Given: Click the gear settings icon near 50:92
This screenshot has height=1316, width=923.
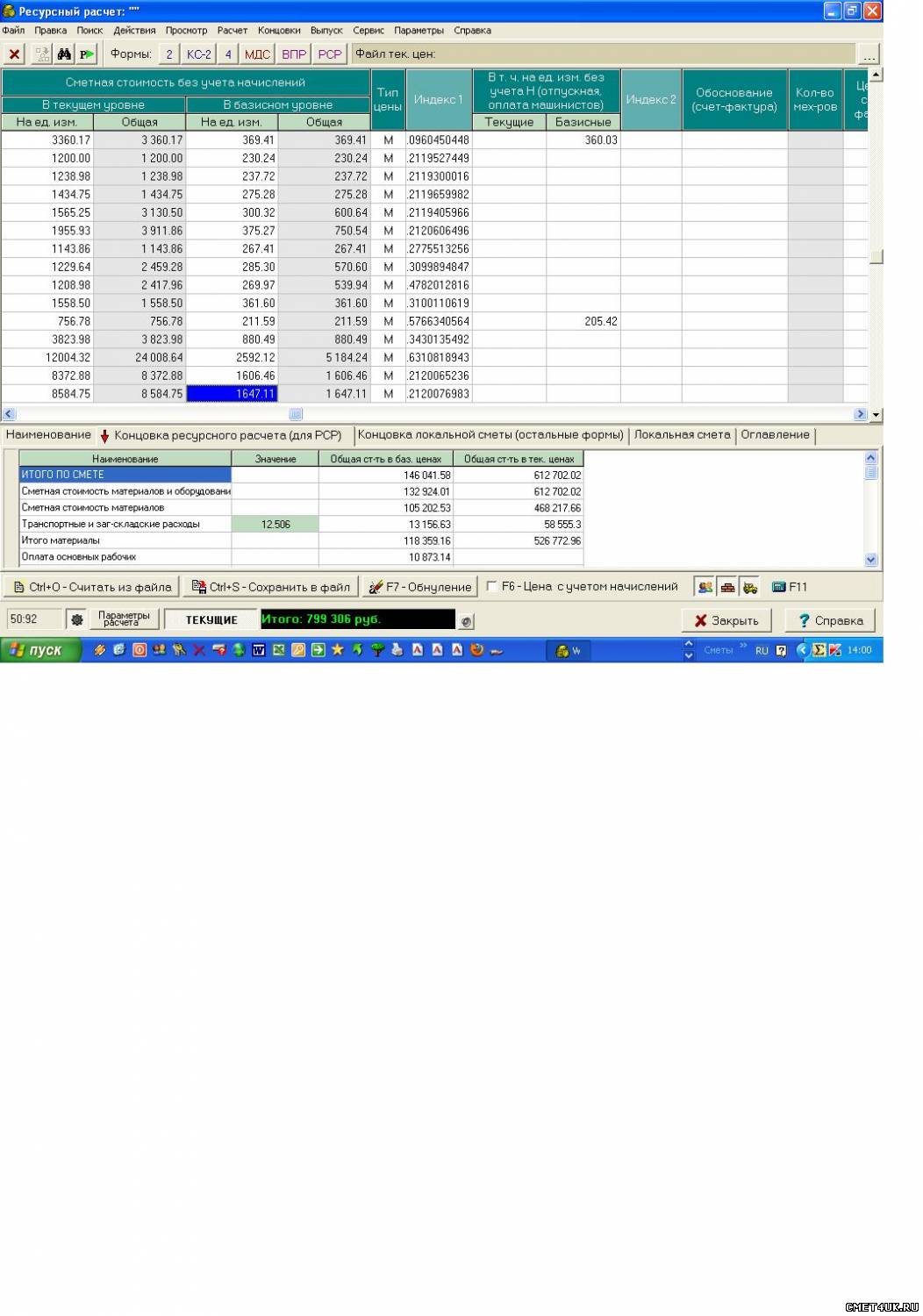Looking at the screenshot, I should [76, 620].
